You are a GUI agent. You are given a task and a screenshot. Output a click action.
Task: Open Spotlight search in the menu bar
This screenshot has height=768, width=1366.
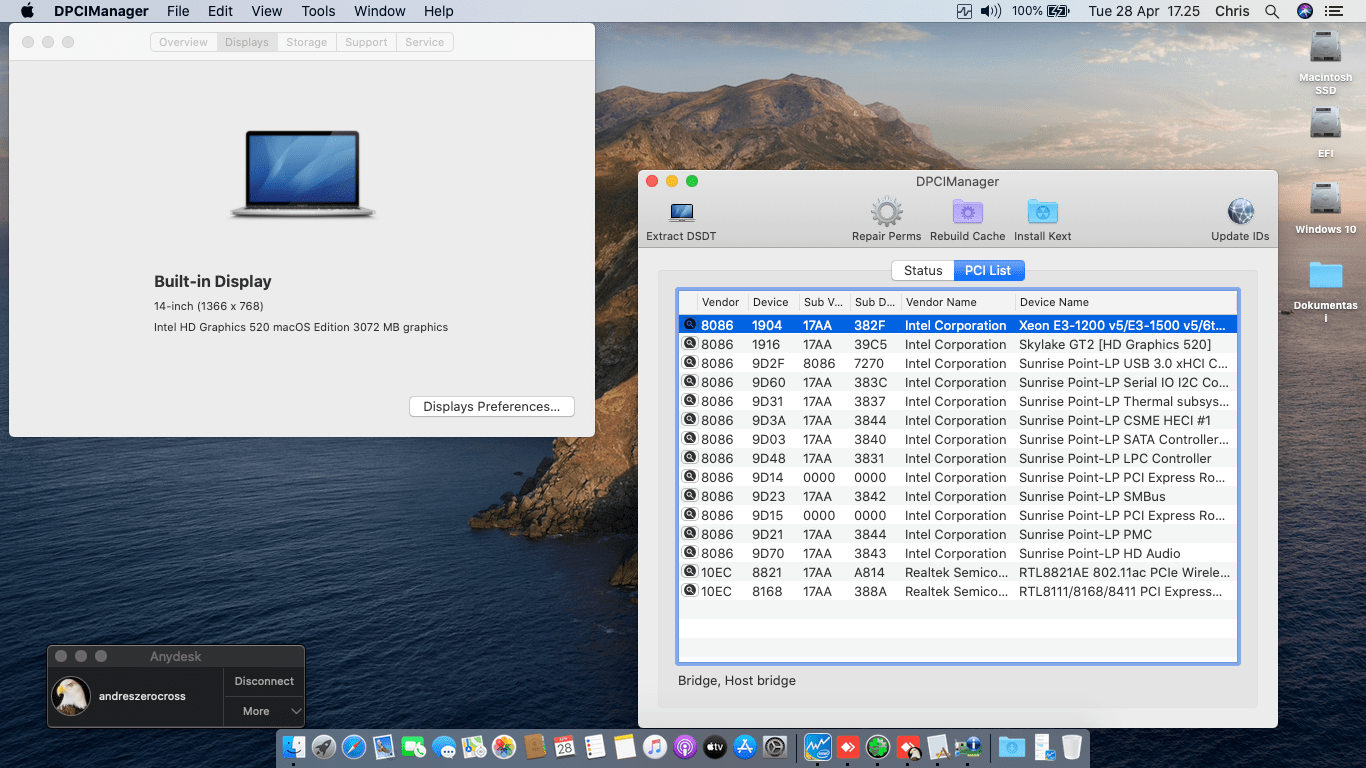(x=1272, y=11)
